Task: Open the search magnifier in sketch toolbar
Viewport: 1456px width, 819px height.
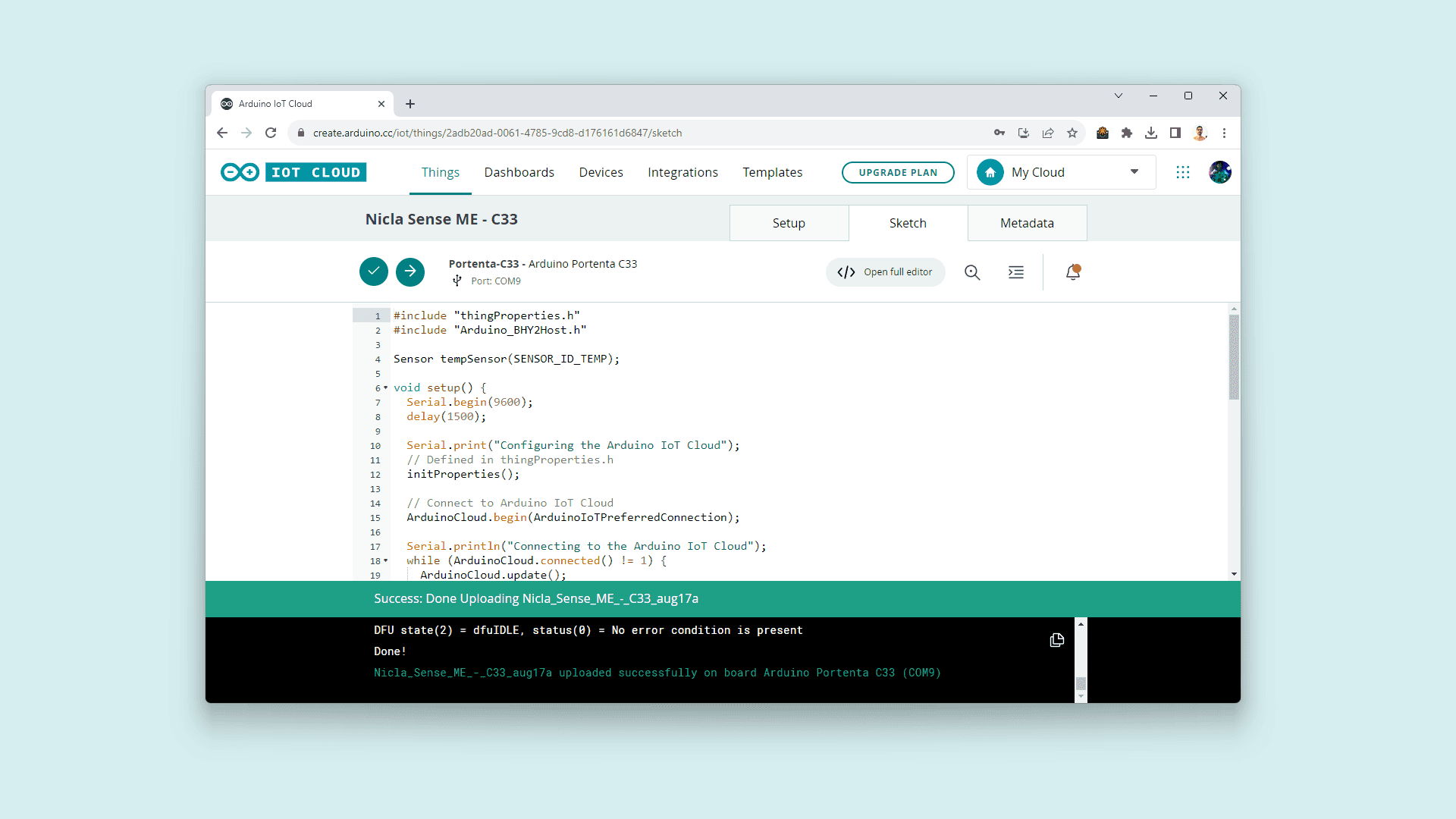Action: coord(972,272)
